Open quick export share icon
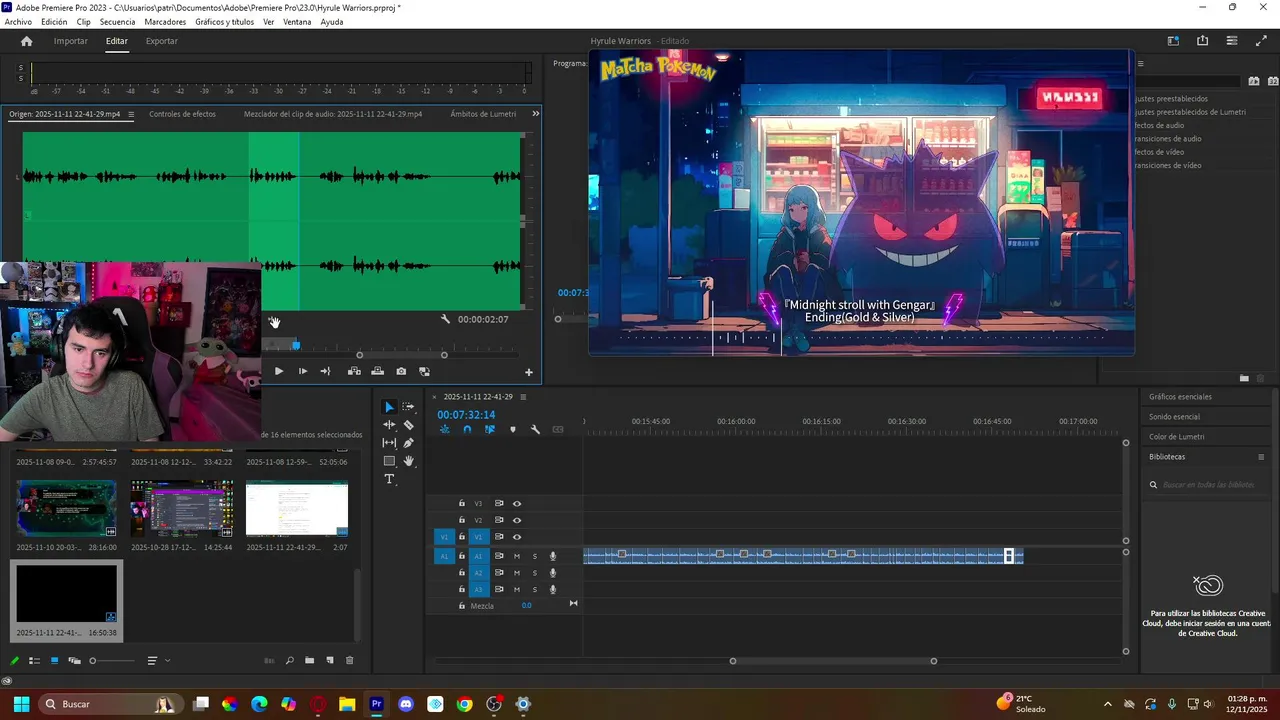Screen dimensions: 1280x720 tap(1202, 41)
